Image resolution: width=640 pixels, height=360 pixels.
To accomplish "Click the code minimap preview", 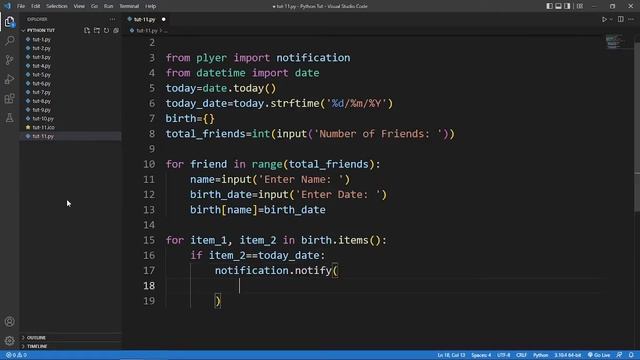I will 613,41.
